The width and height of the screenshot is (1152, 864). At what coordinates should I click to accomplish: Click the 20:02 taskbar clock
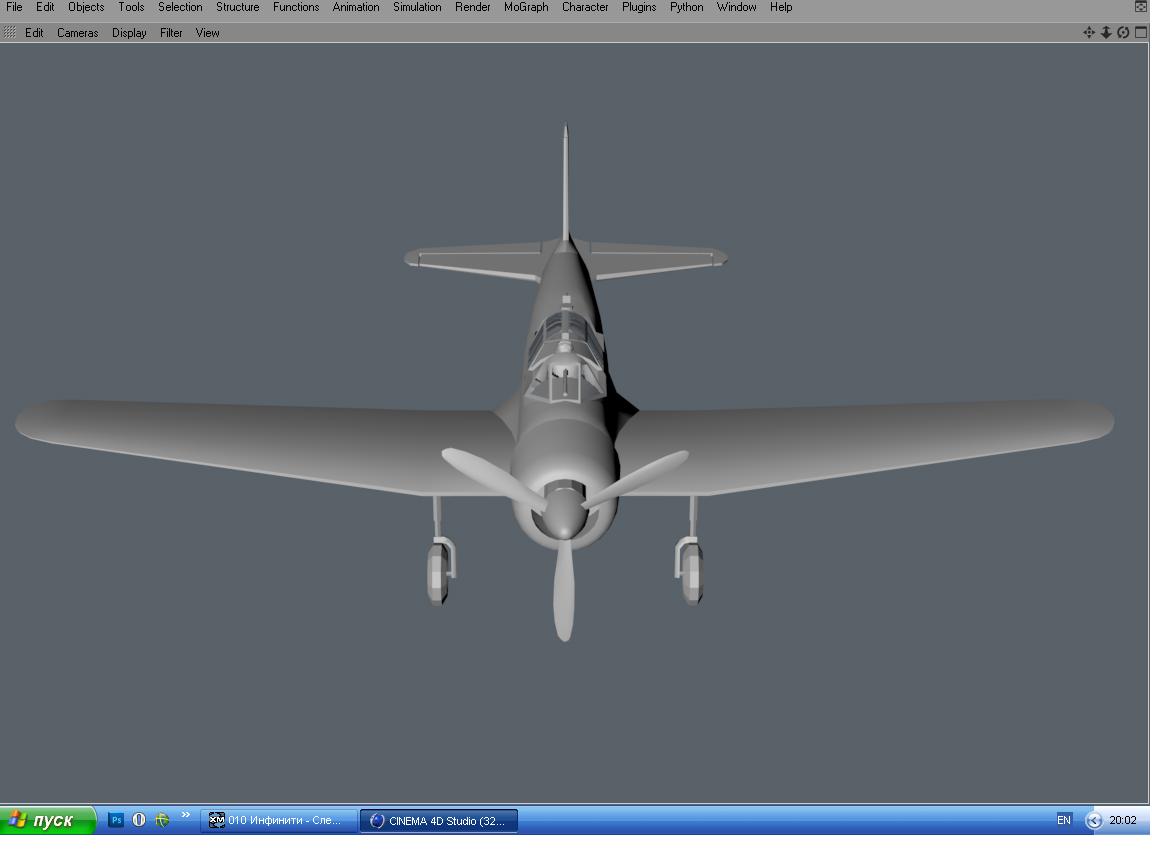1123,820
